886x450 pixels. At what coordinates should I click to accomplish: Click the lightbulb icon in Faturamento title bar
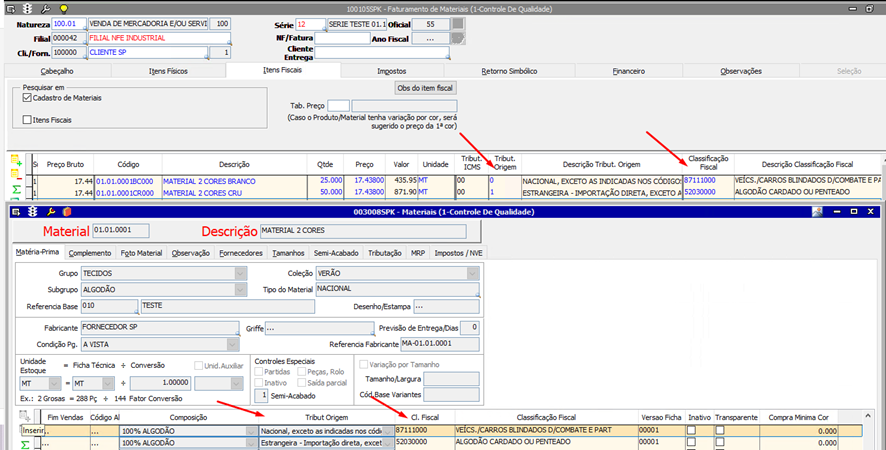tap(64, 9)
